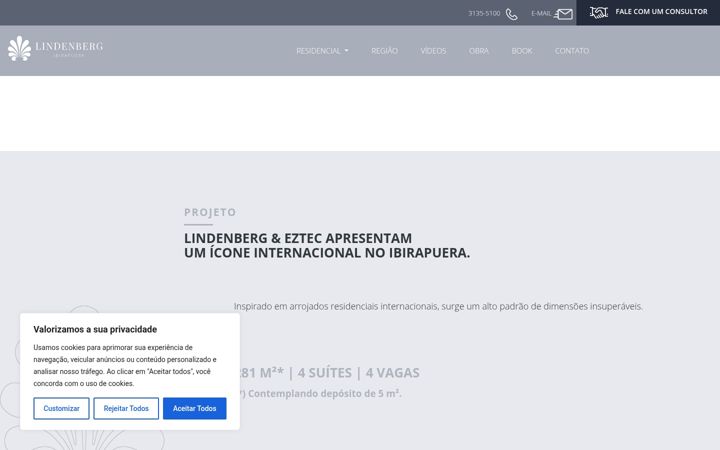Click heading line 'LINDENBERG & EZTEC APRESENTAM'
Image resolution: width=720 pixels, height=450 pixels.
point(298,238)
